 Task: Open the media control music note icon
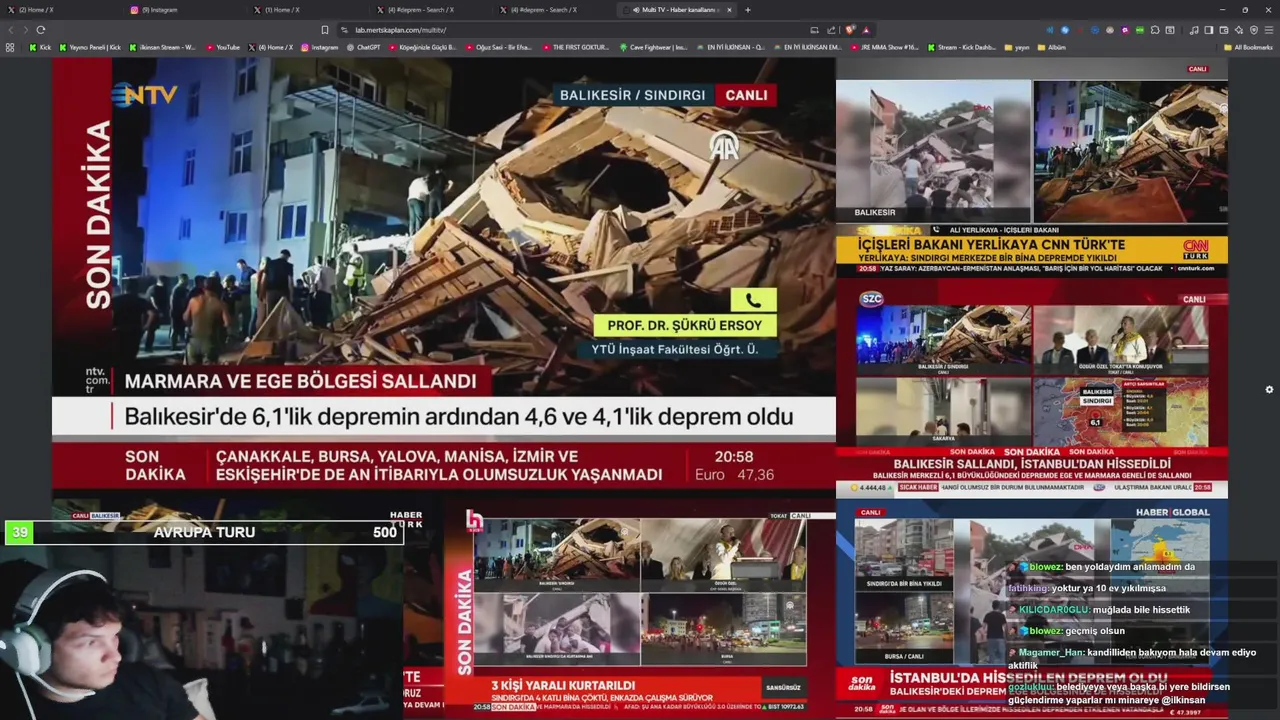pos(1194,30)
